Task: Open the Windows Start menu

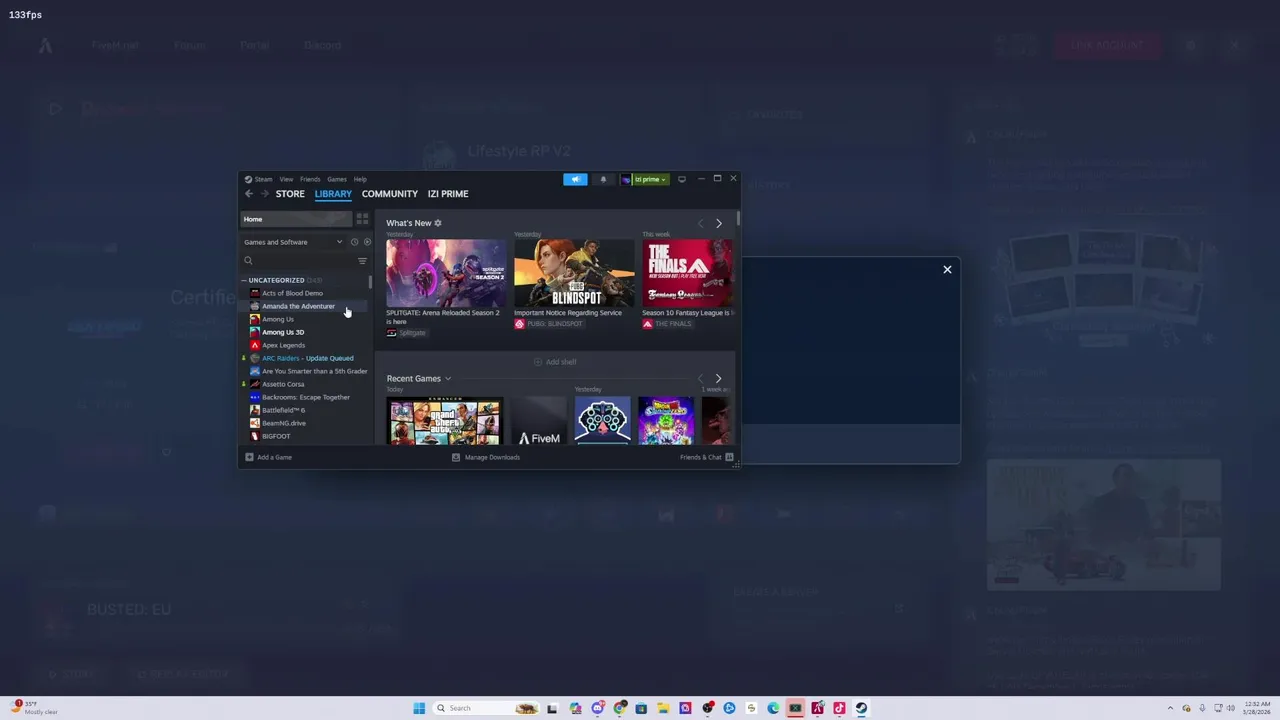Action: click(x=419, y=708)
